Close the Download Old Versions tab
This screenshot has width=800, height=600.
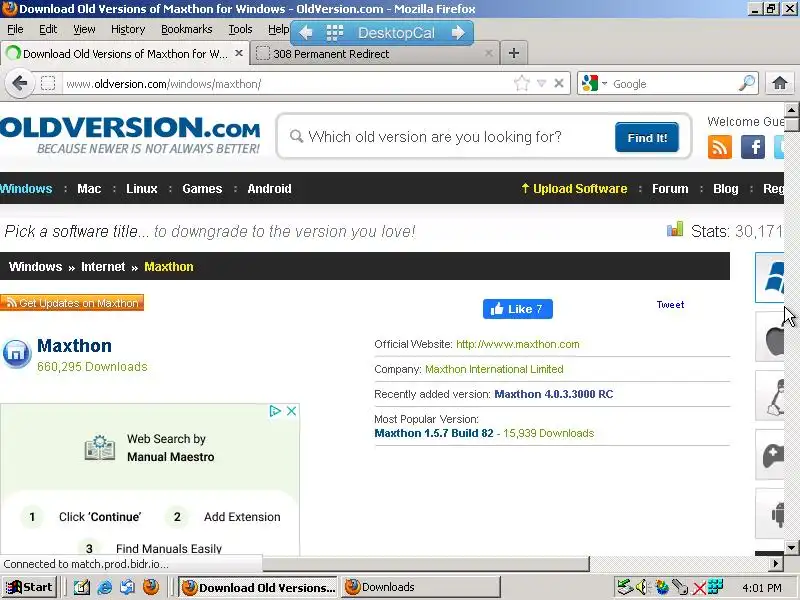point(238,53)
